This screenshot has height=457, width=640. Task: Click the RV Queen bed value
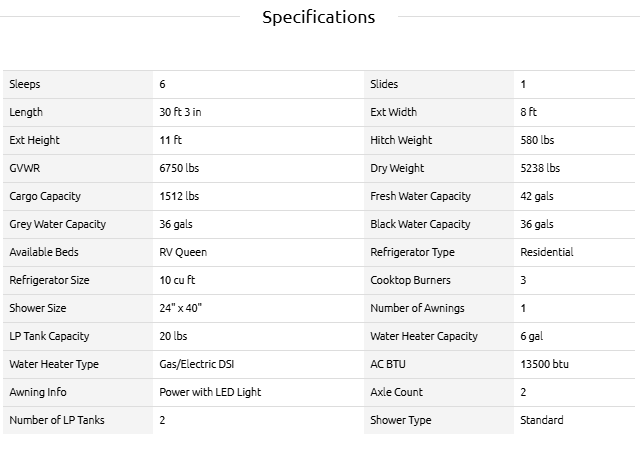coord(183,253)
